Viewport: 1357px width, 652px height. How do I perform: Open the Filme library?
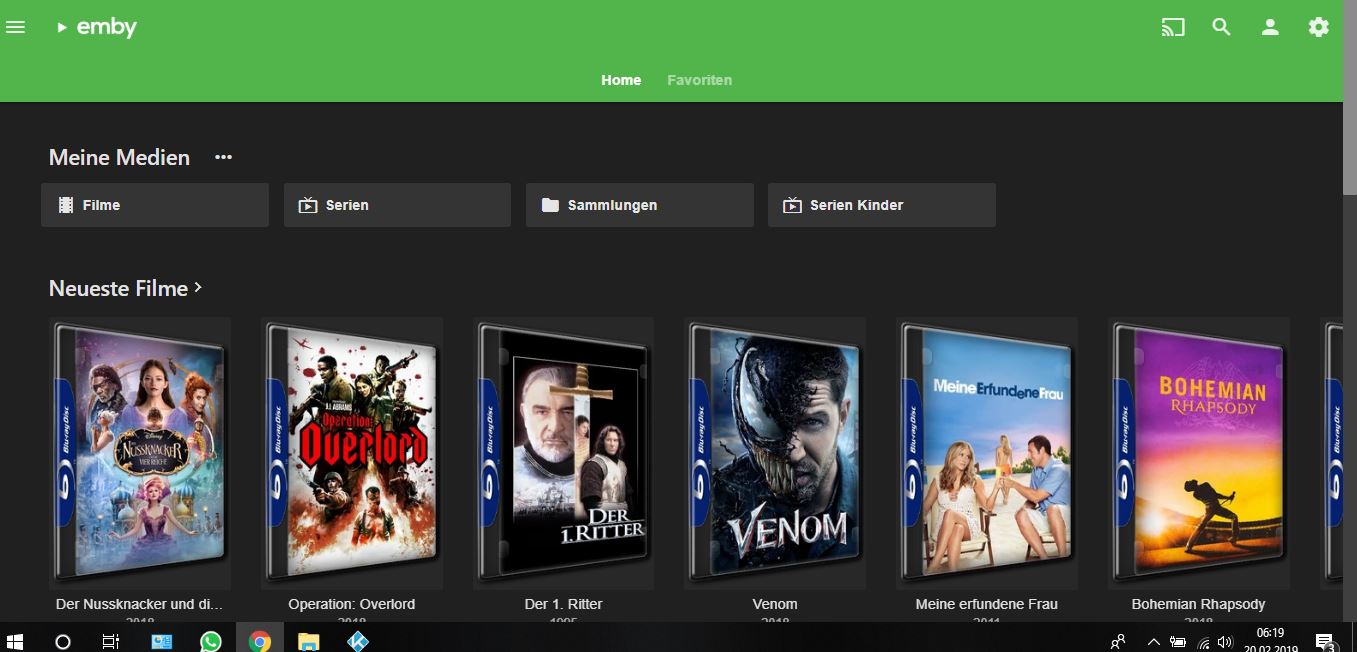[x=155, y=205]
